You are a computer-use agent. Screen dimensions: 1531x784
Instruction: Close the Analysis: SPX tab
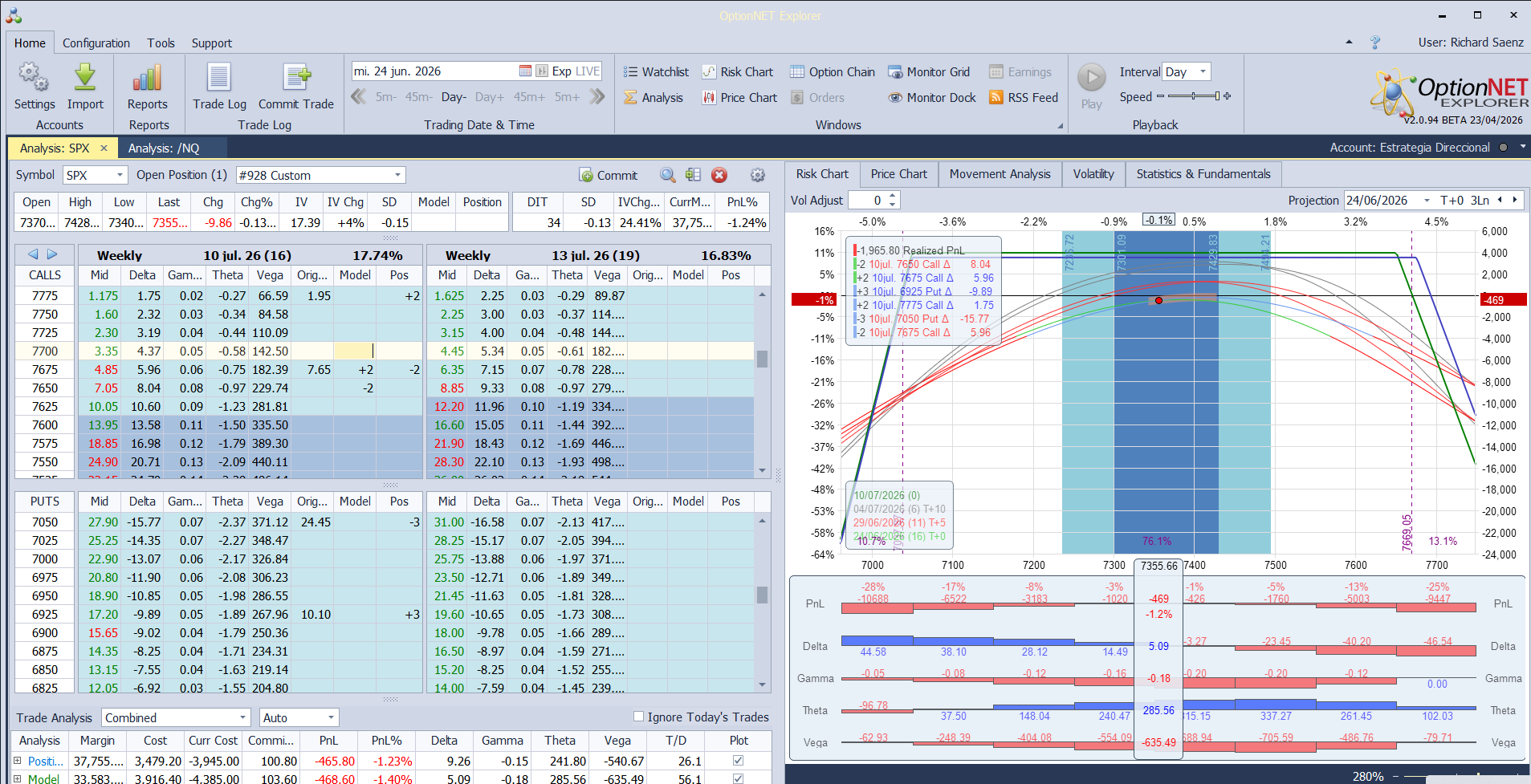pyautogui.click(x=104, y=148)
